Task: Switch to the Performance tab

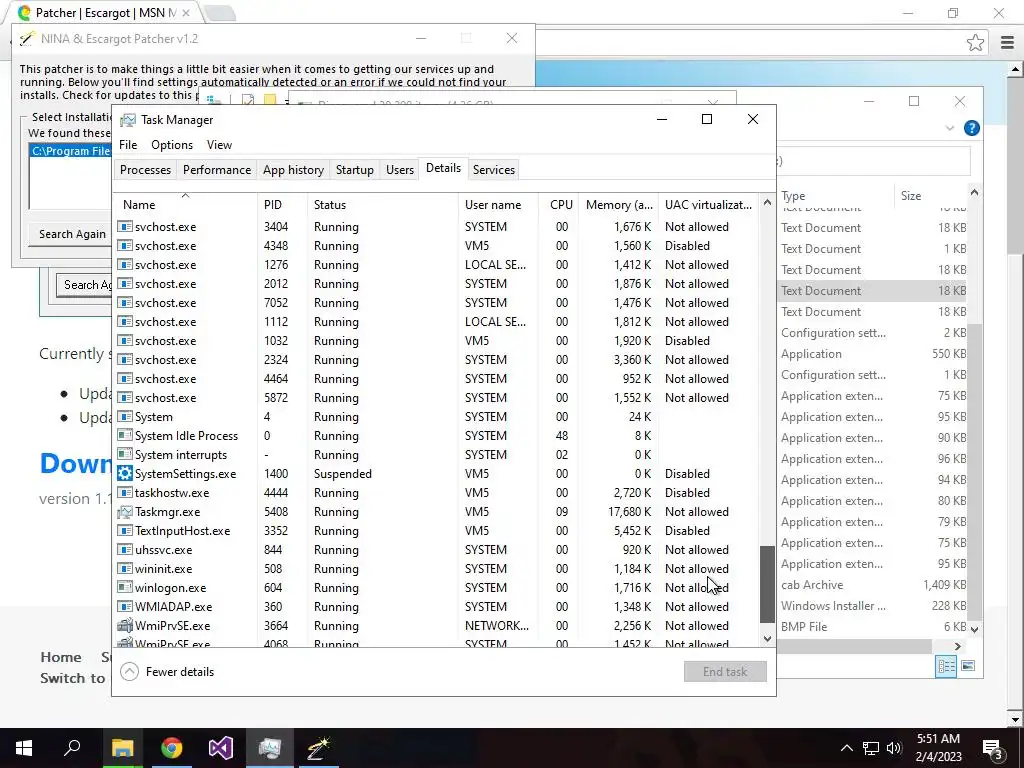Action: 217,170
